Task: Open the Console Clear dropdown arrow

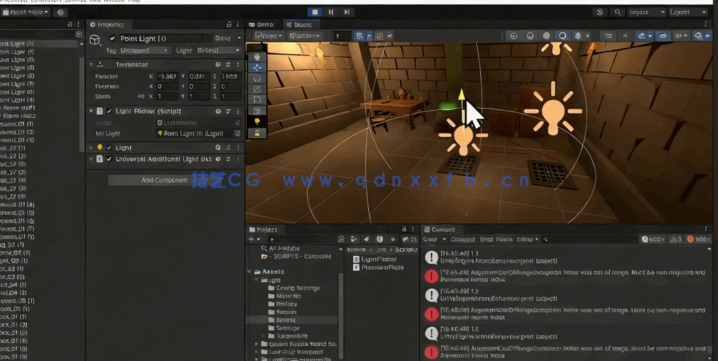Action: [x=444, y=239]
